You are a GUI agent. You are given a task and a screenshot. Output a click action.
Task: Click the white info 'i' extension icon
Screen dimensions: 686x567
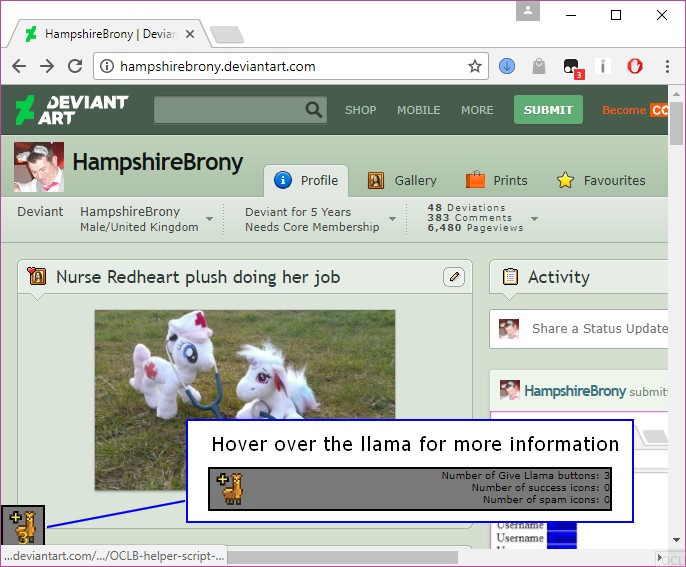click(x=603, y=66)
